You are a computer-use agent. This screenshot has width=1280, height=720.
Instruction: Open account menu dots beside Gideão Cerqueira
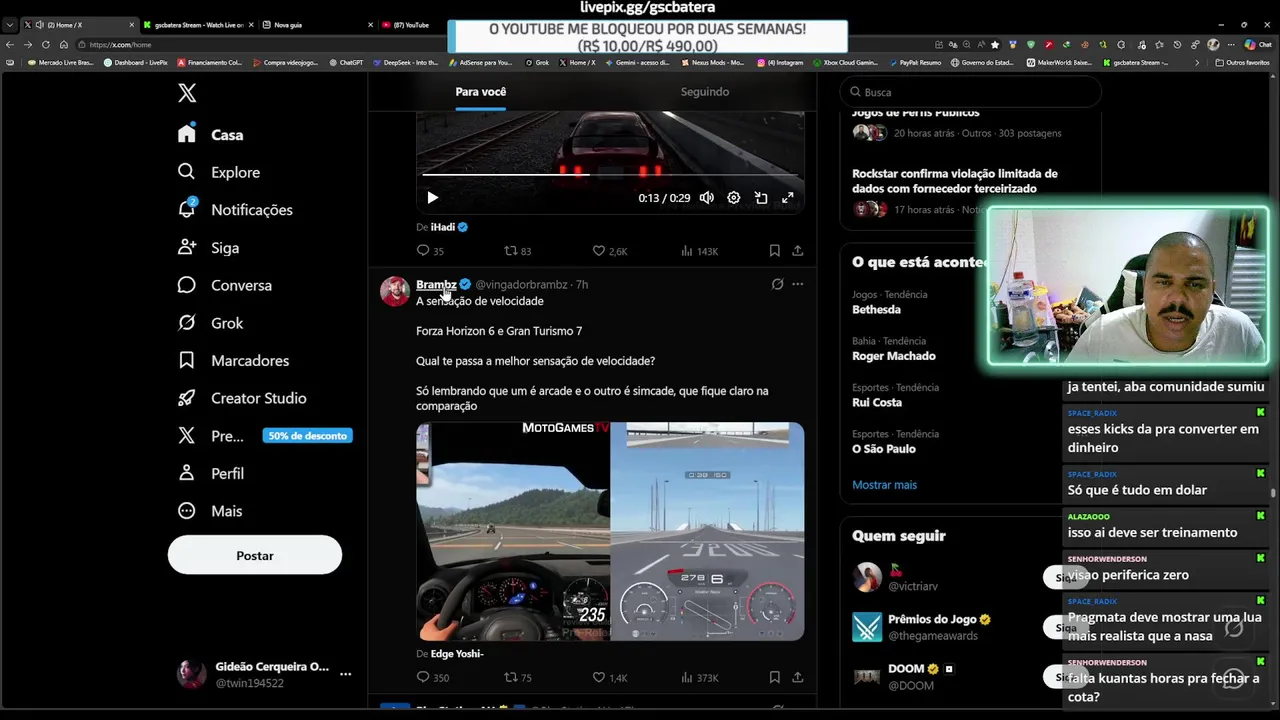coord(345,674)
